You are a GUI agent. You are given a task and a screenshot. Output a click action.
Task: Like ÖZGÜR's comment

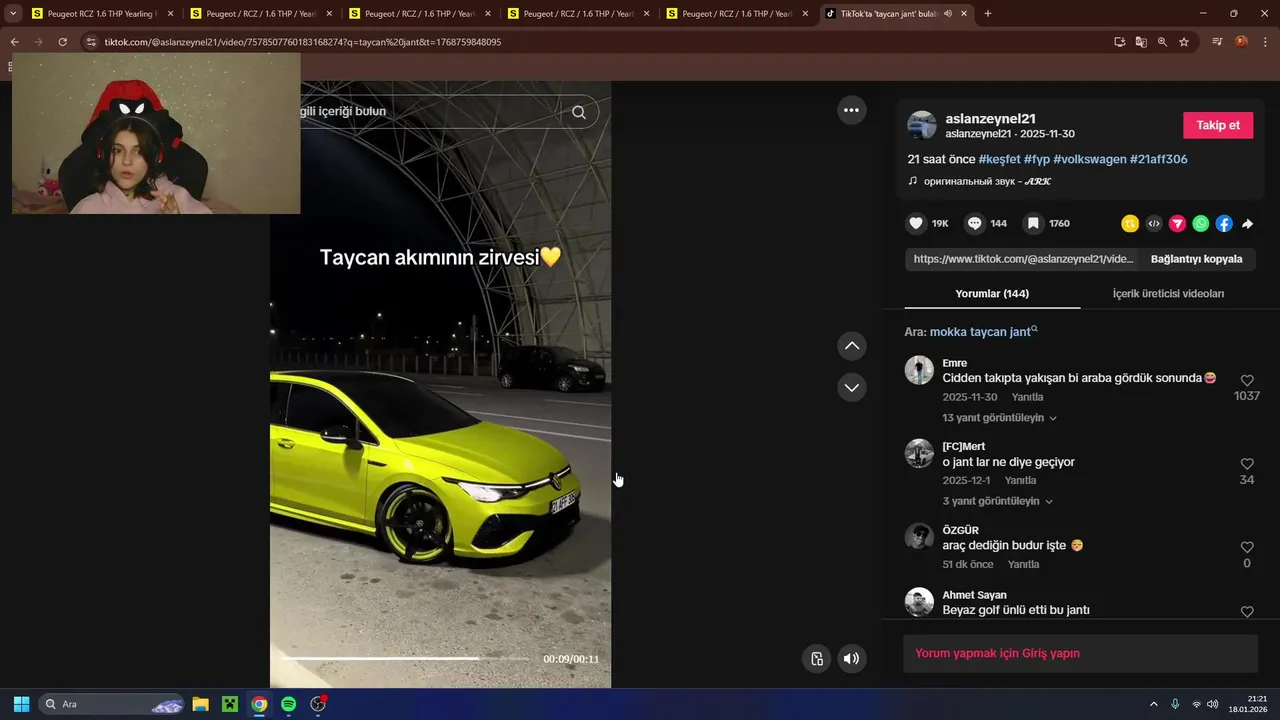(1247, 548)
